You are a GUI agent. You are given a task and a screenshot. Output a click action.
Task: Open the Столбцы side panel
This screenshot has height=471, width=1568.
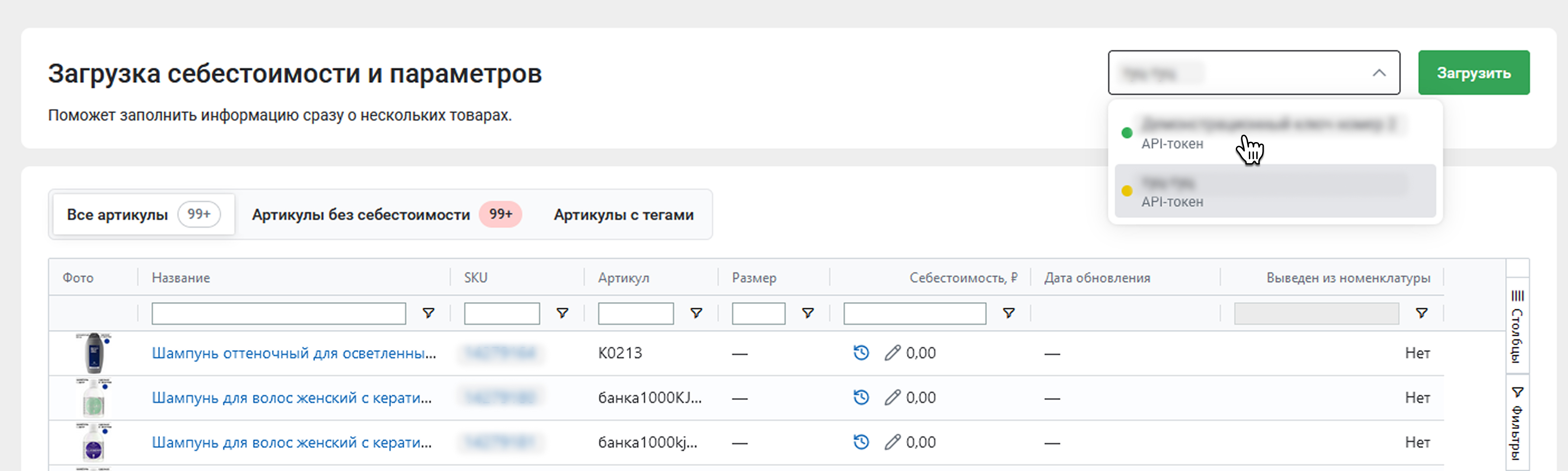coord(1517,326)
